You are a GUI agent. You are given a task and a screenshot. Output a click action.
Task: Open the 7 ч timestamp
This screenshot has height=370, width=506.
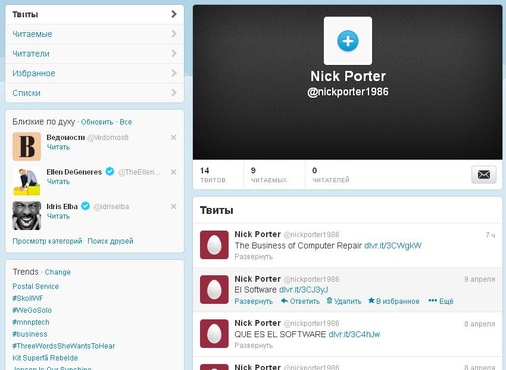[490, 235]
